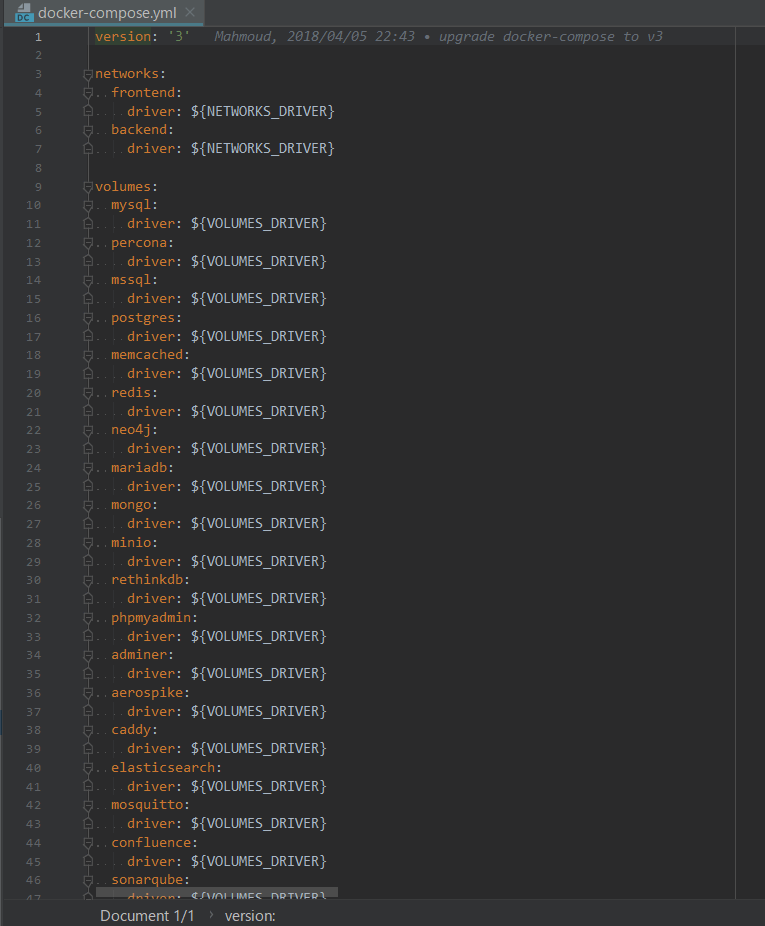Collapse the frontend network fold marker

(88, 93)
